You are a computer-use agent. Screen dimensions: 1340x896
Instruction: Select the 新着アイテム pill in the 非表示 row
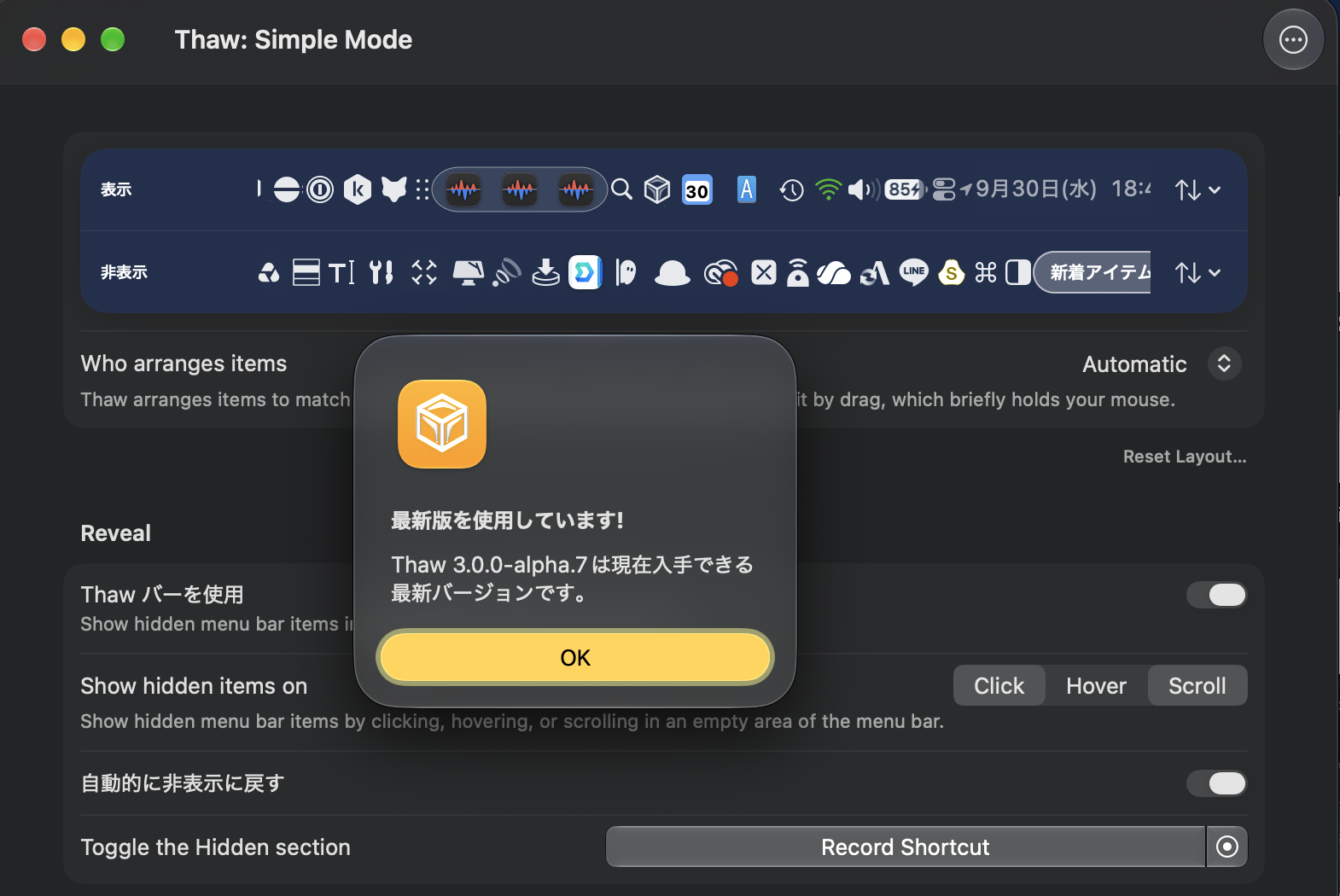coord(1093,272)
